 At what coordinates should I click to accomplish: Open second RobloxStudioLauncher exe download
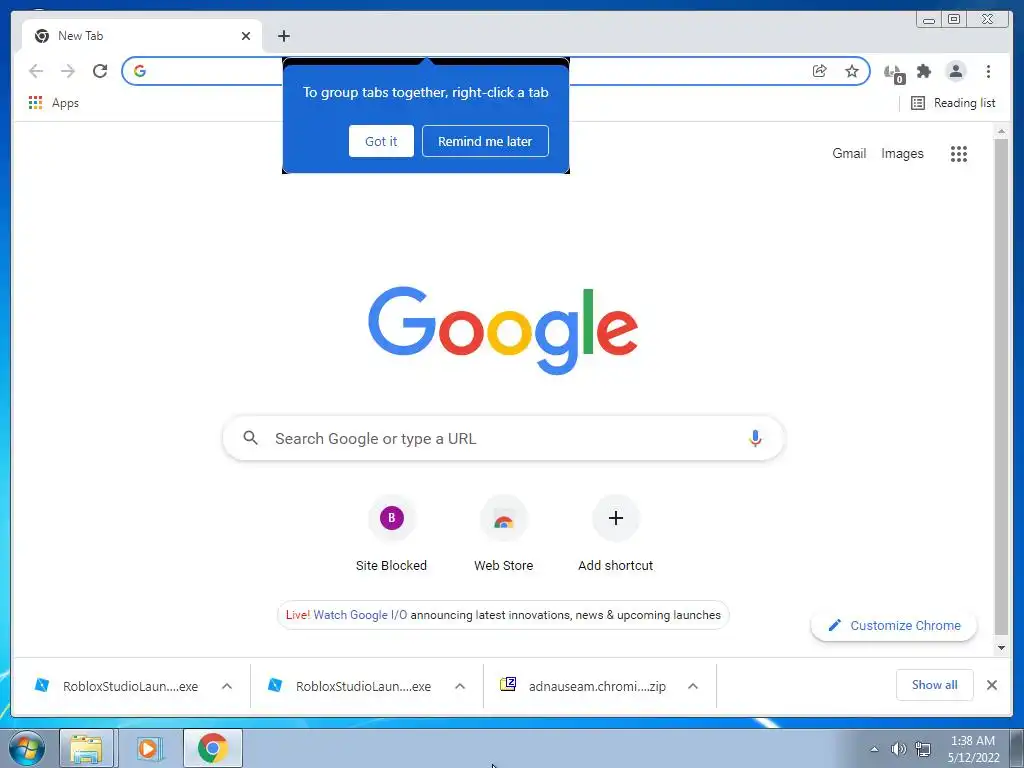[x=351, y=686]
